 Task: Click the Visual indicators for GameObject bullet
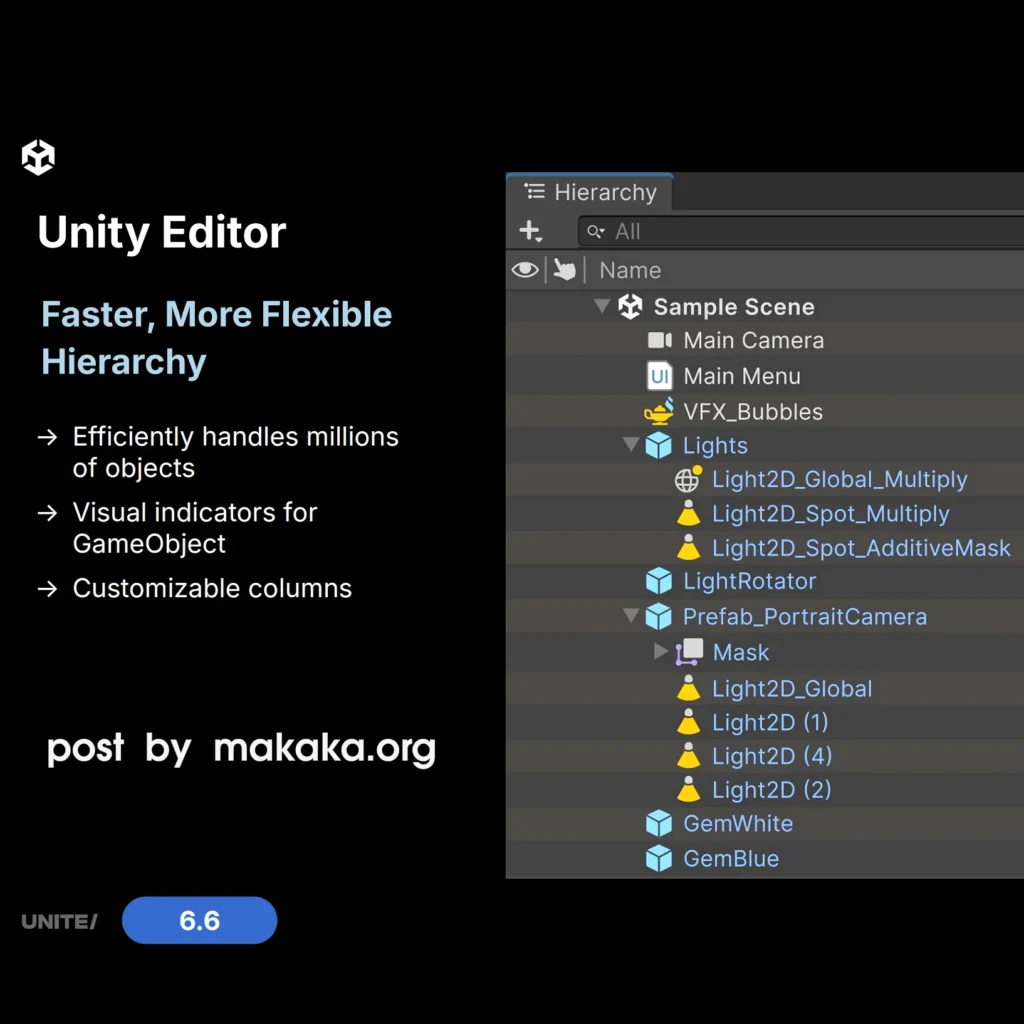(195, 528)
